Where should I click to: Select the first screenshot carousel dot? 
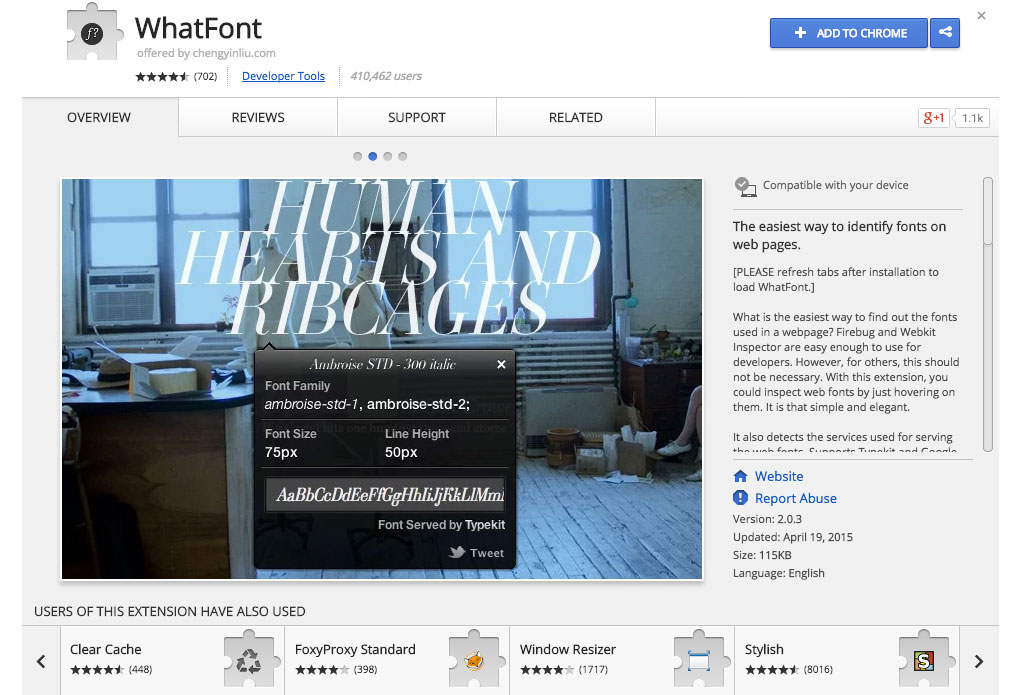point(357,156)
